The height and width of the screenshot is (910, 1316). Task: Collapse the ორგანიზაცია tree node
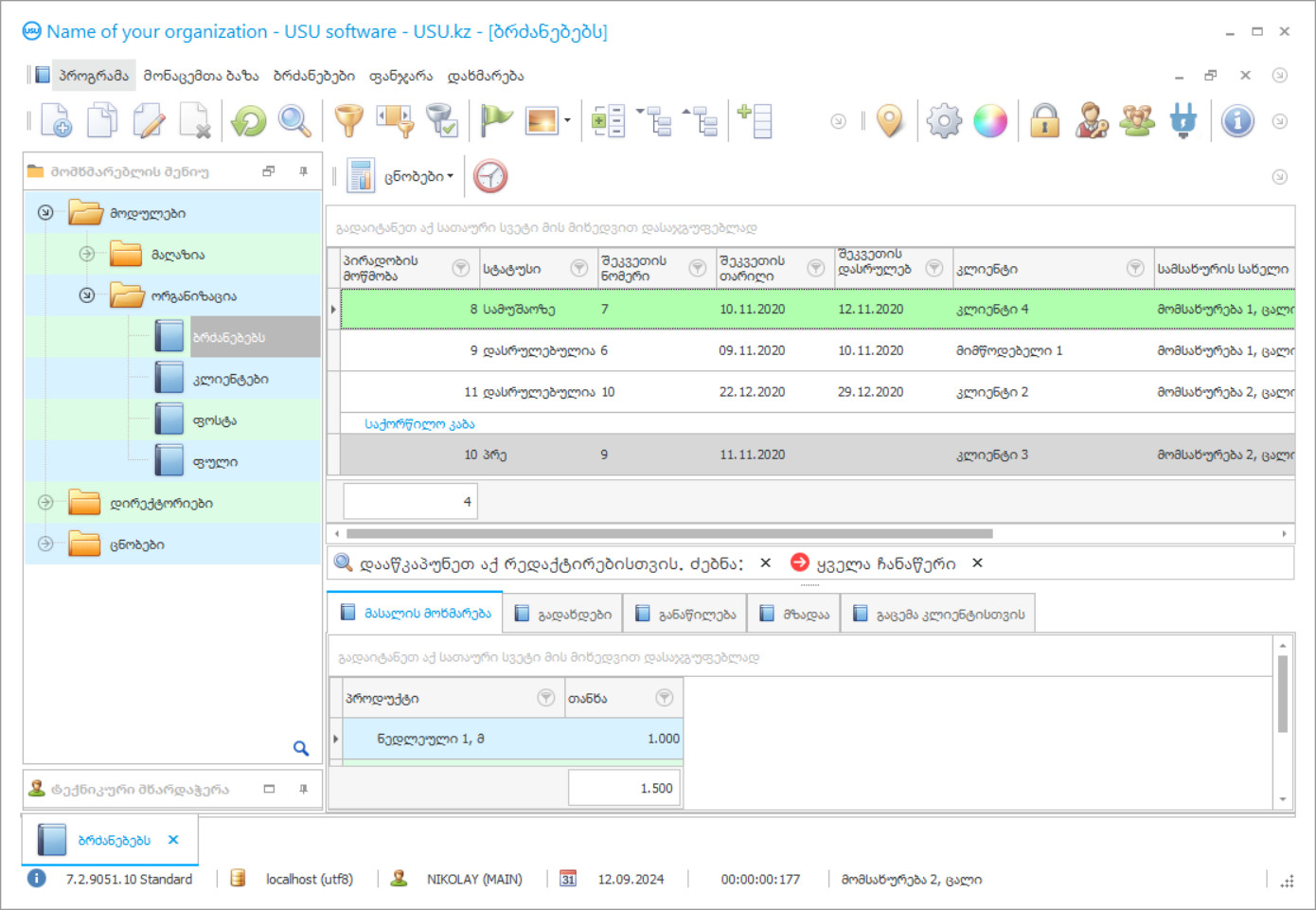pyautogui.click(x=87, y=295)
